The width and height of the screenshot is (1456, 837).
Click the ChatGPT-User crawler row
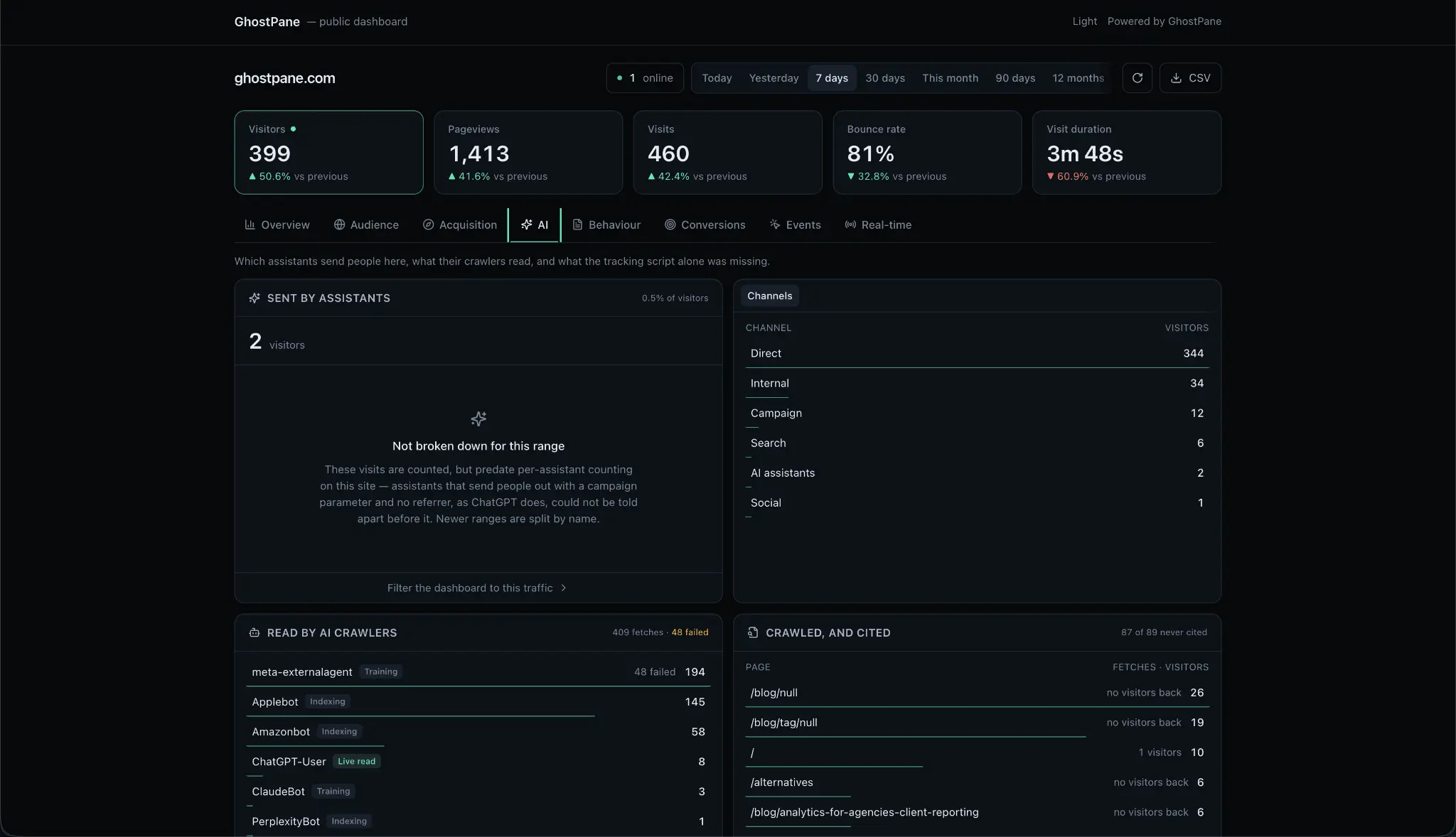point(478,762)
